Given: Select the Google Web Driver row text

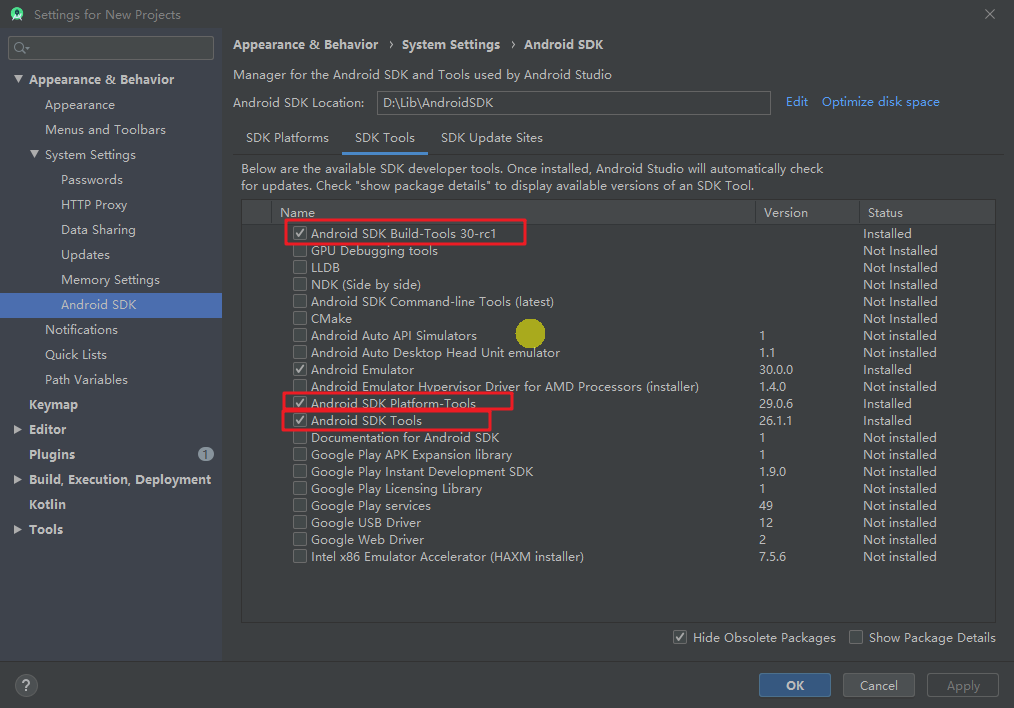Looking at the screenshot, I should pos(367,539).
